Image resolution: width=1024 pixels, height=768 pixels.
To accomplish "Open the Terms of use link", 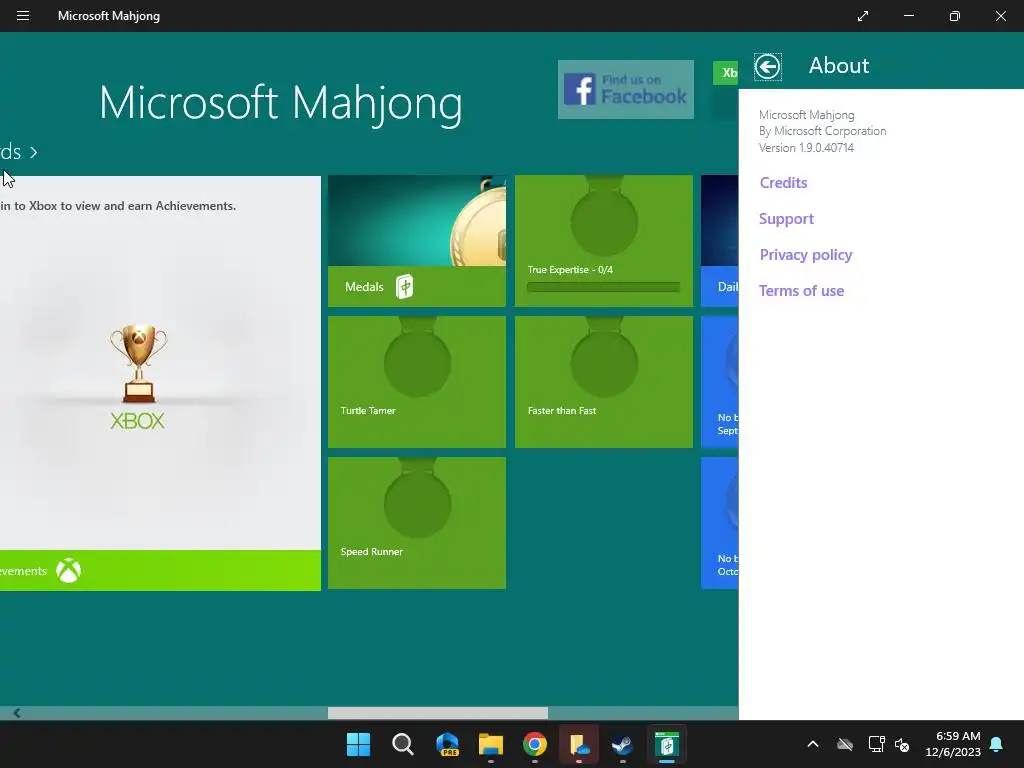I will 801,291.
